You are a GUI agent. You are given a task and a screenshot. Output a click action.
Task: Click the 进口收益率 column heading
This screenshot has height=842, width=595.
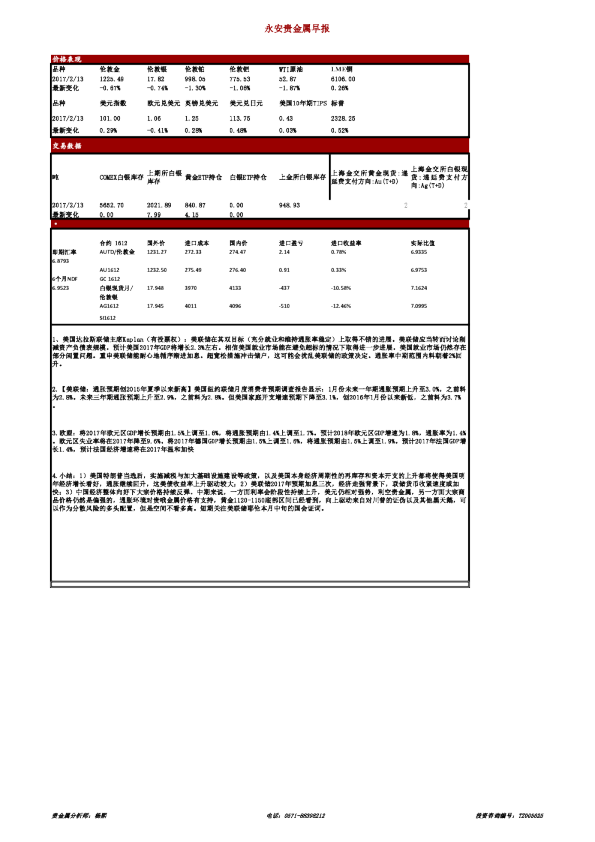point(346,243)
